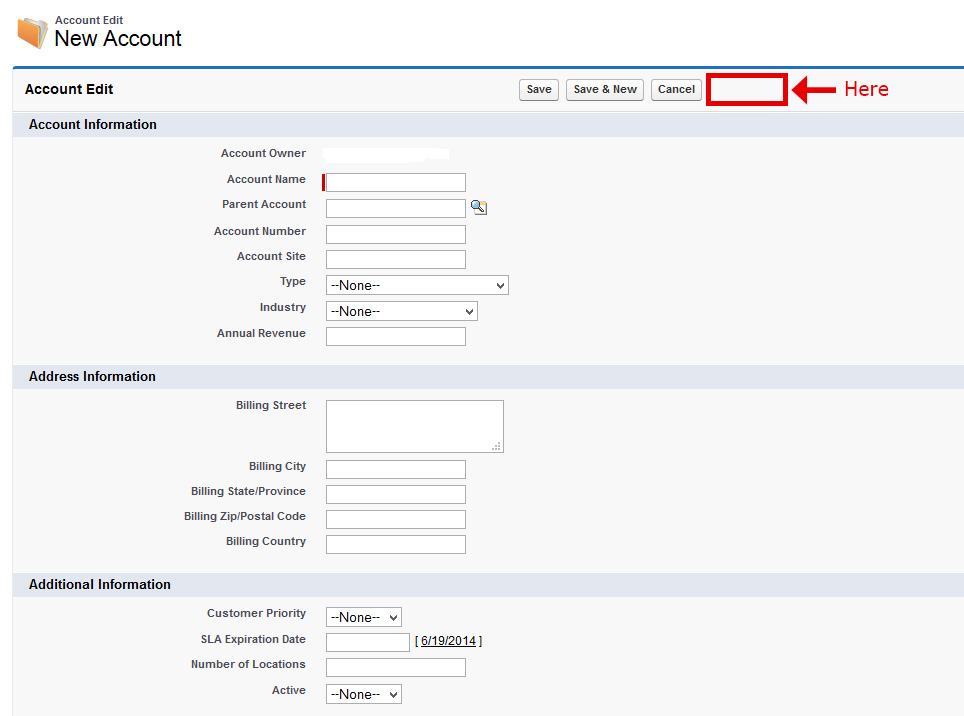Expand the Active dropdown

point(363,694)
